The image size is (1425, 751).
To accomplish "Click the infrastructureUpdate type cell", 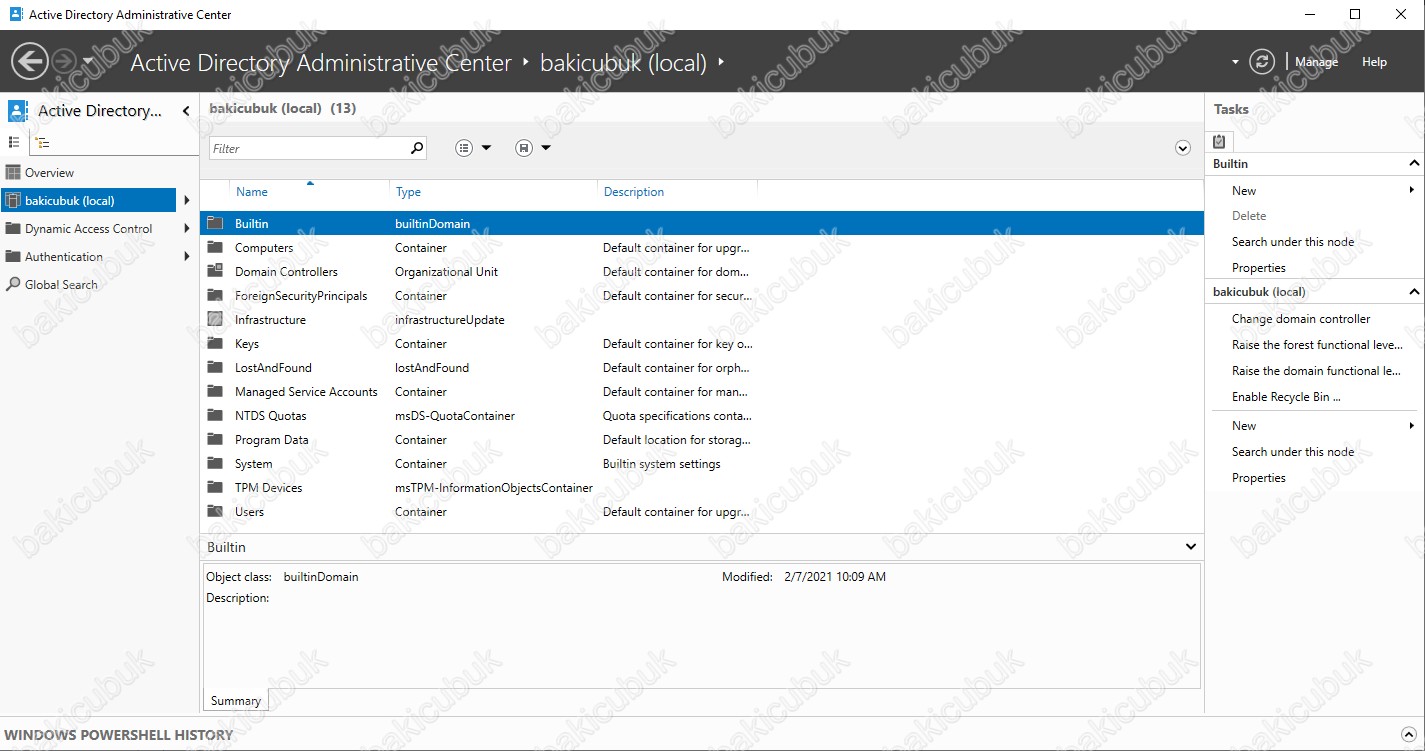I will point(450,320).
